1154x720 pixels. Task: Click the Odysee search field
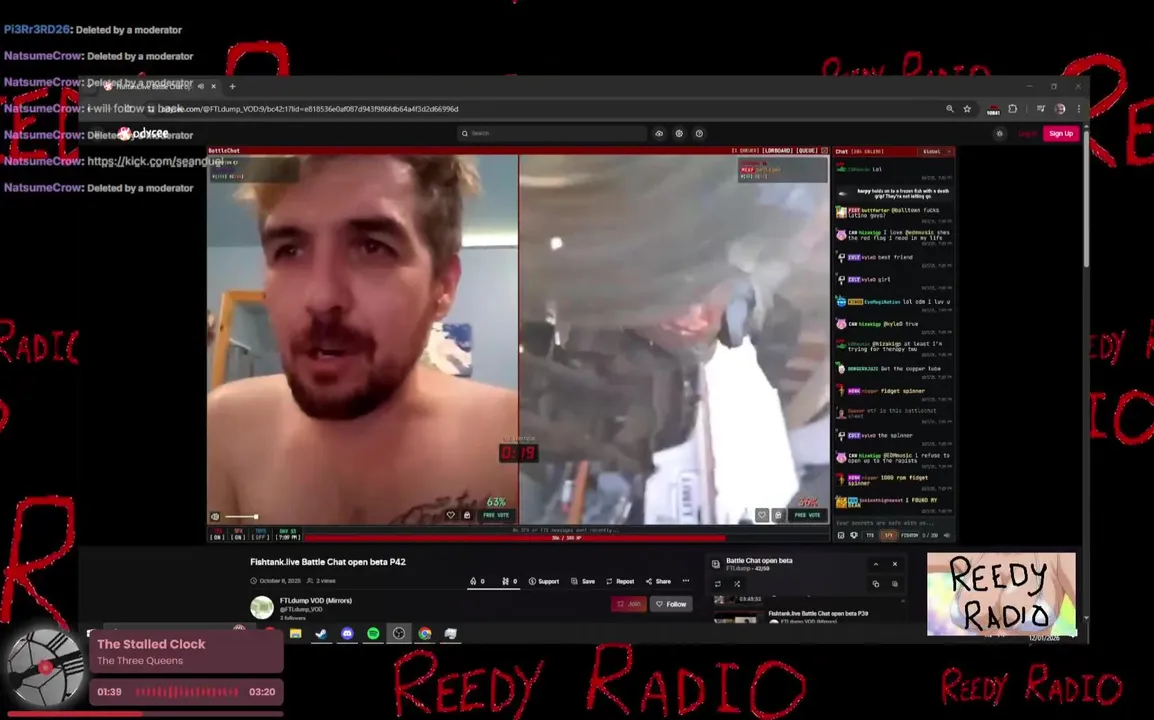point(552,133)
